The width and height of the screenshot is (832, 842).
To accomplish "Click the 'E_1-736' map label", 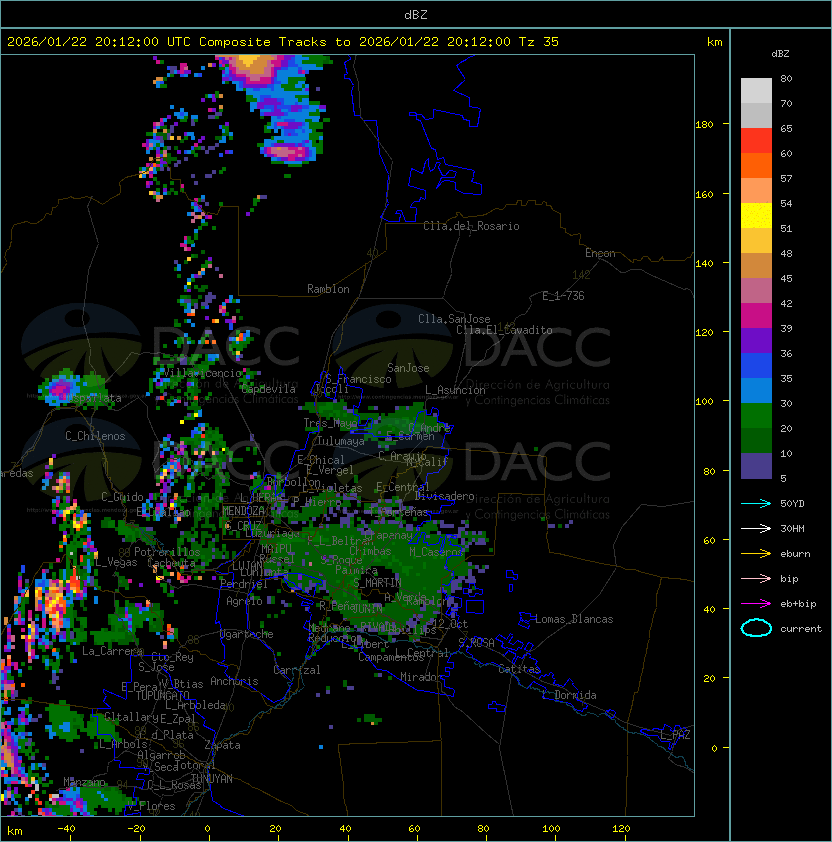I will pyautogui.click(x=563, y=296).
